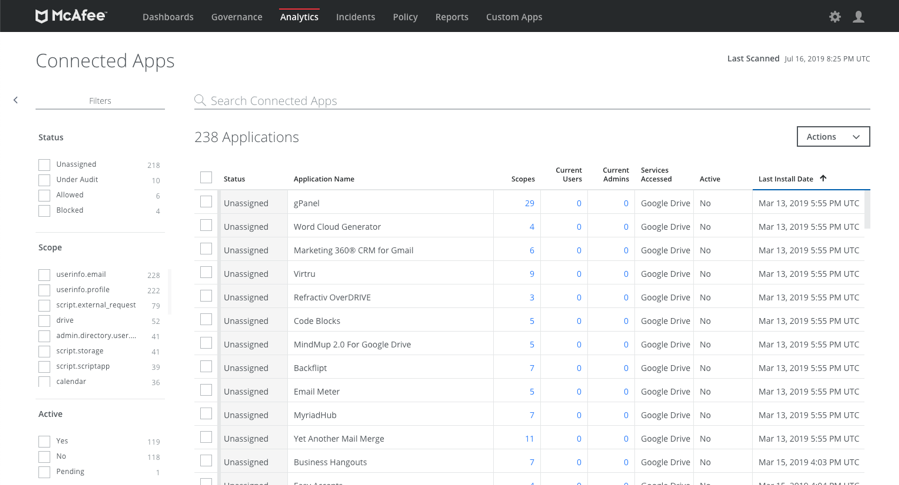This screenshot has width=899, height=485.
Task: Click the search magnifier icon
Action: pyautogui.click(x=200, y=100)
